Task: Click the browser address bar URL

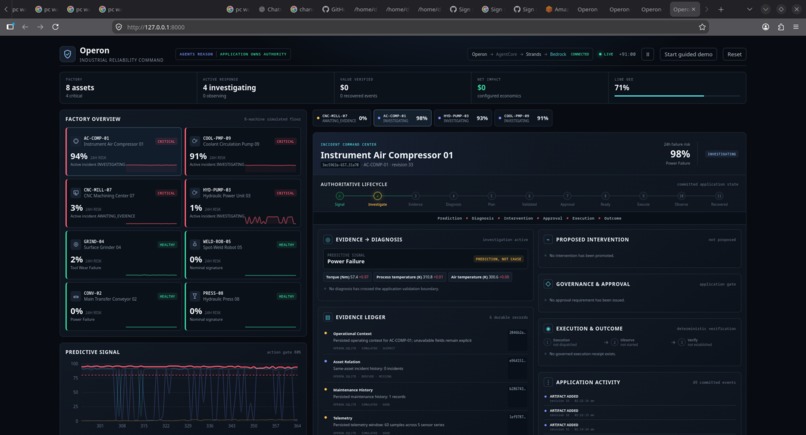Action: click(x=156, y=27)
